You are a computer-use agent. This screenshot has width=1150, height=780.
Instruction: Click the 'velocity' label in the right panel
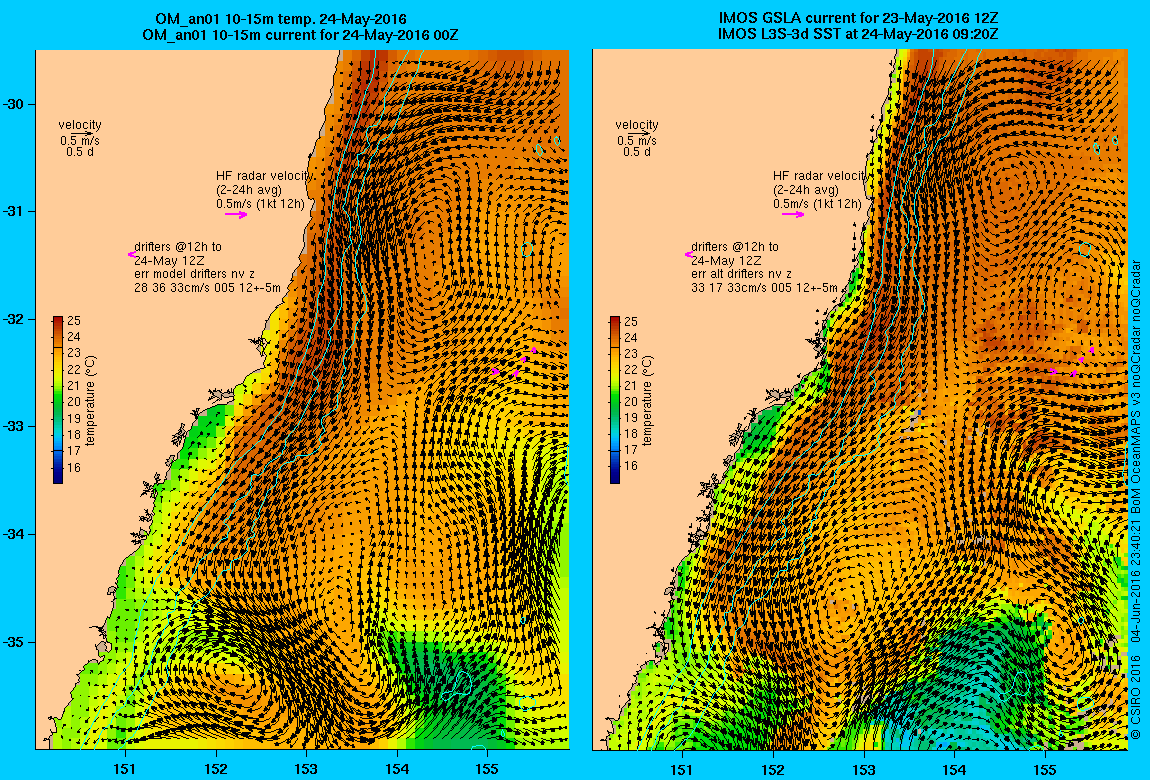637,125
